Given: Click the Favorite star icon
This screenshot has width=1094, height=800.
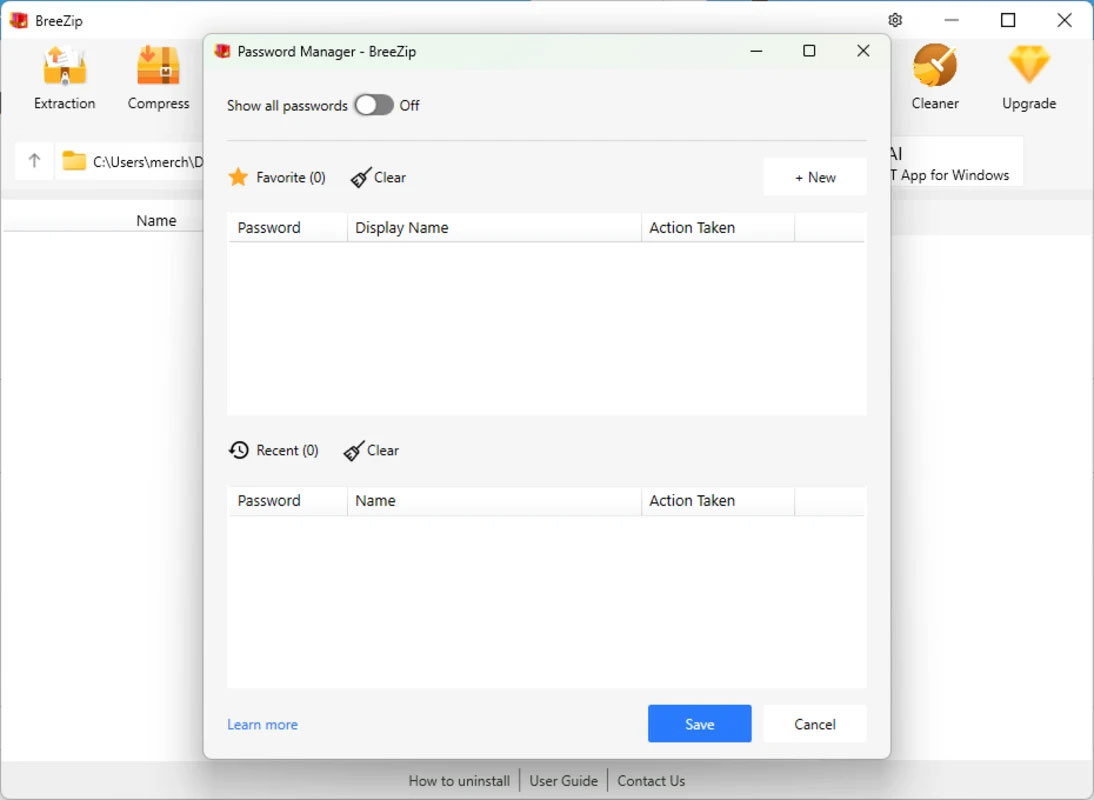Looking at the screenshot, I should (238, 177).
